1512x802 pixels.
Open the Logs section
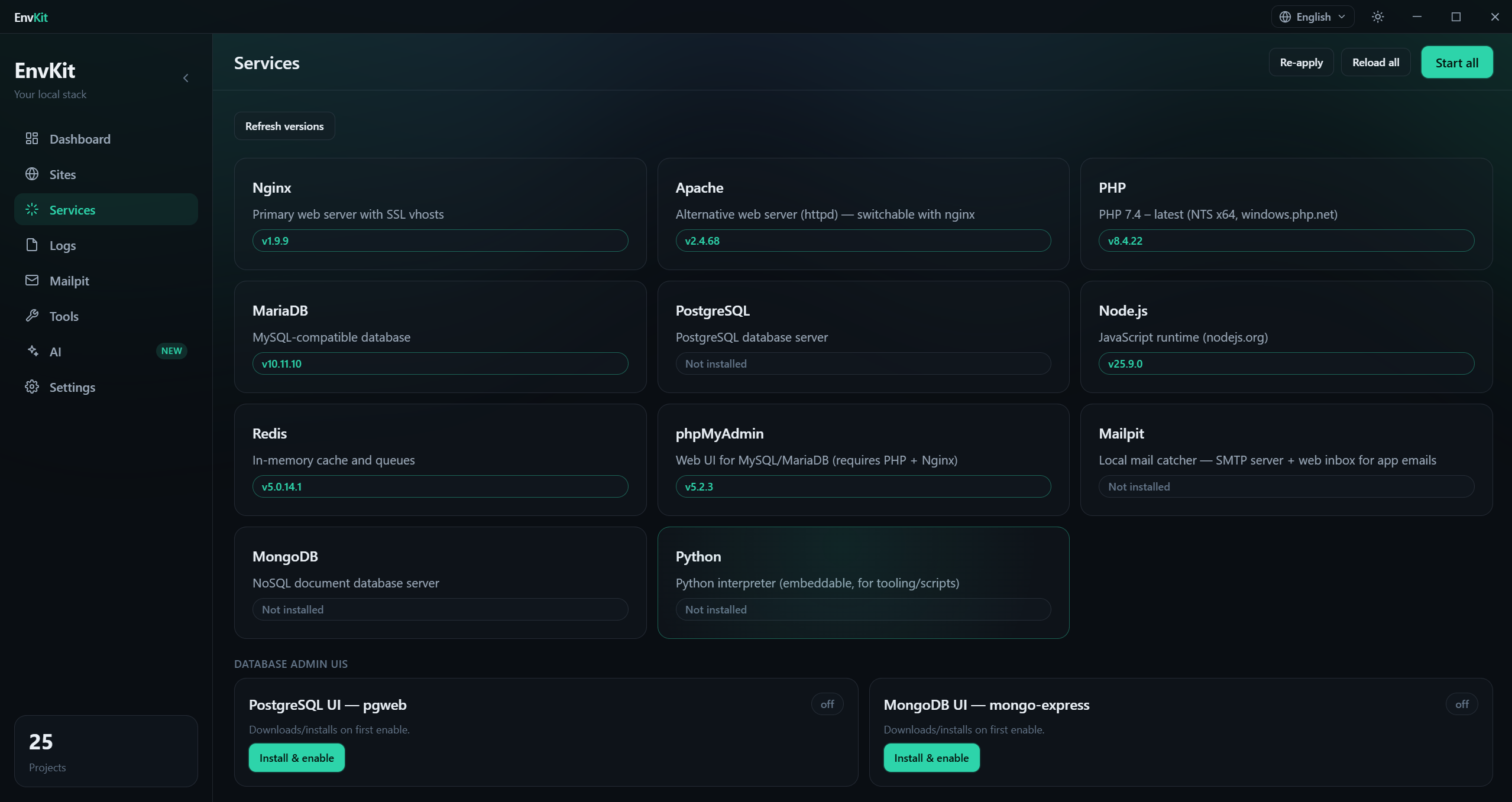click(106, 245)
